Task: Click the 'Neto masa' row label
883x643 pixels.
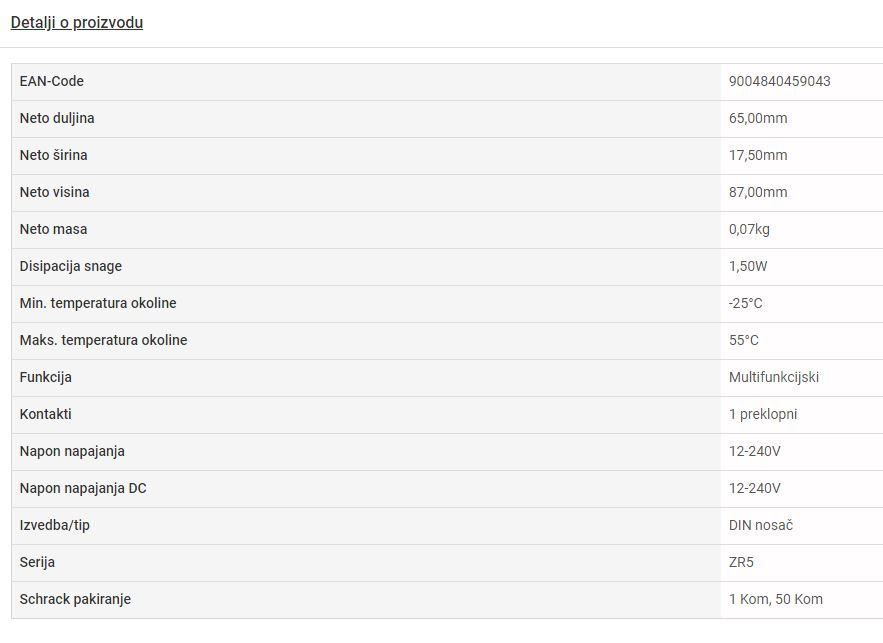Action: (x=54, y=229)
